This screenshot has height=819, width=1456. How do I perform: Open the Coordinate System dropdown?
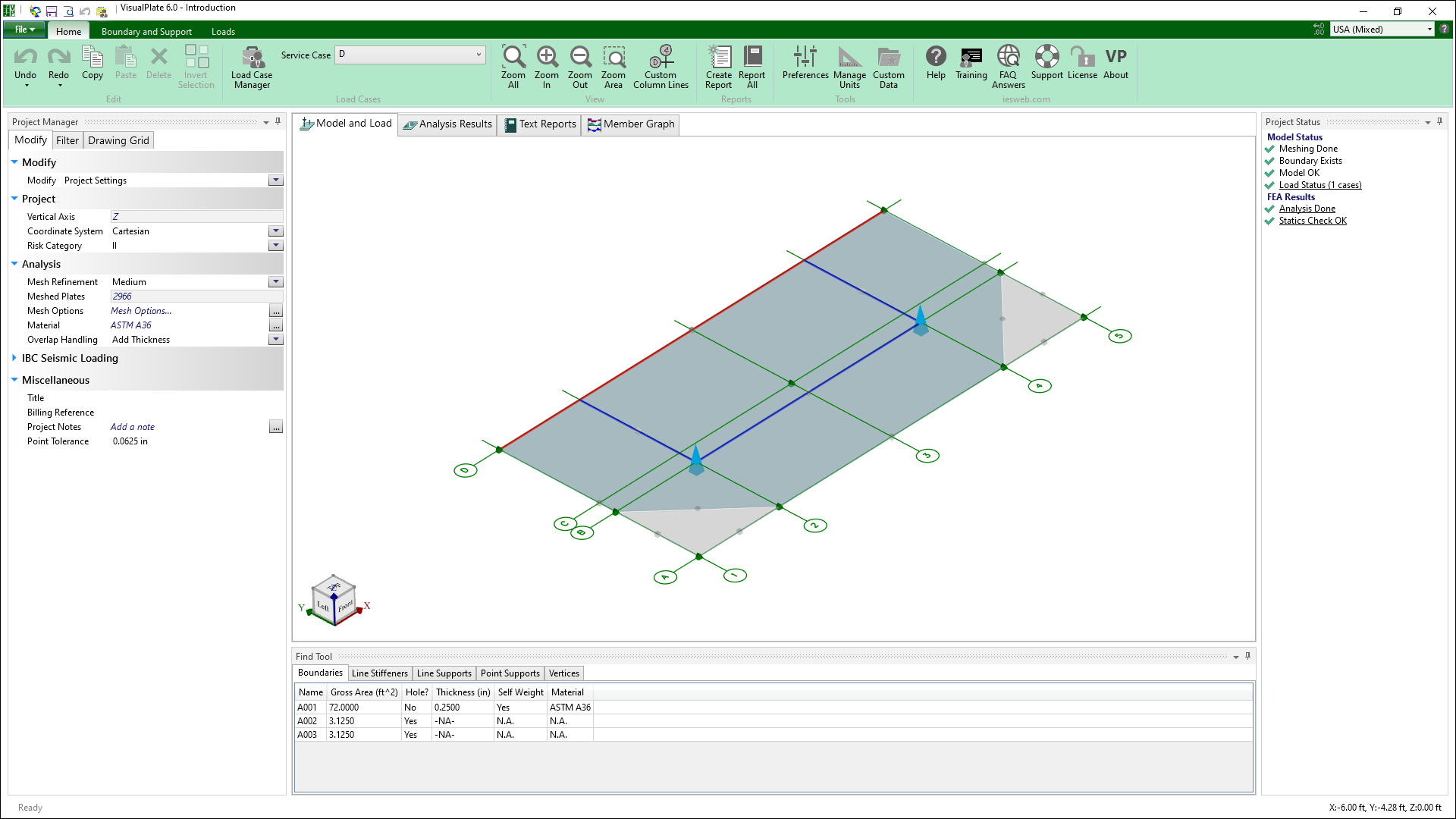pos(276,231)
